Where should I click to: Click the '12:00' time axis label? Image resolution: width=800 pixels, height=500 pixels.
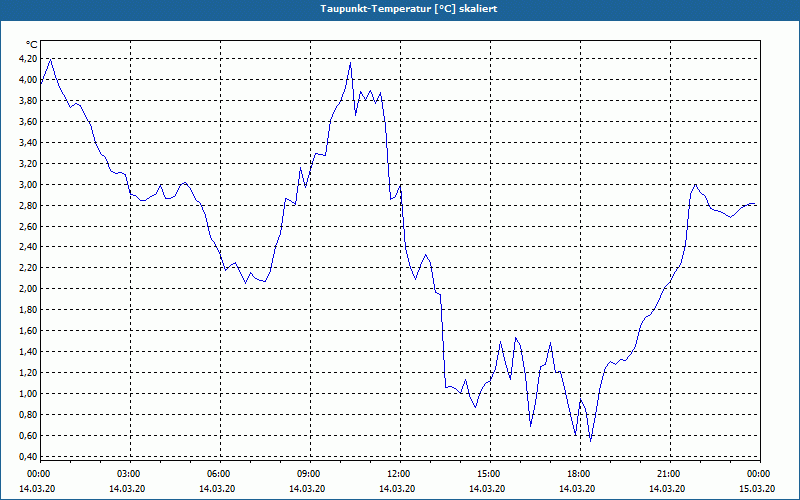click(397, 474)
